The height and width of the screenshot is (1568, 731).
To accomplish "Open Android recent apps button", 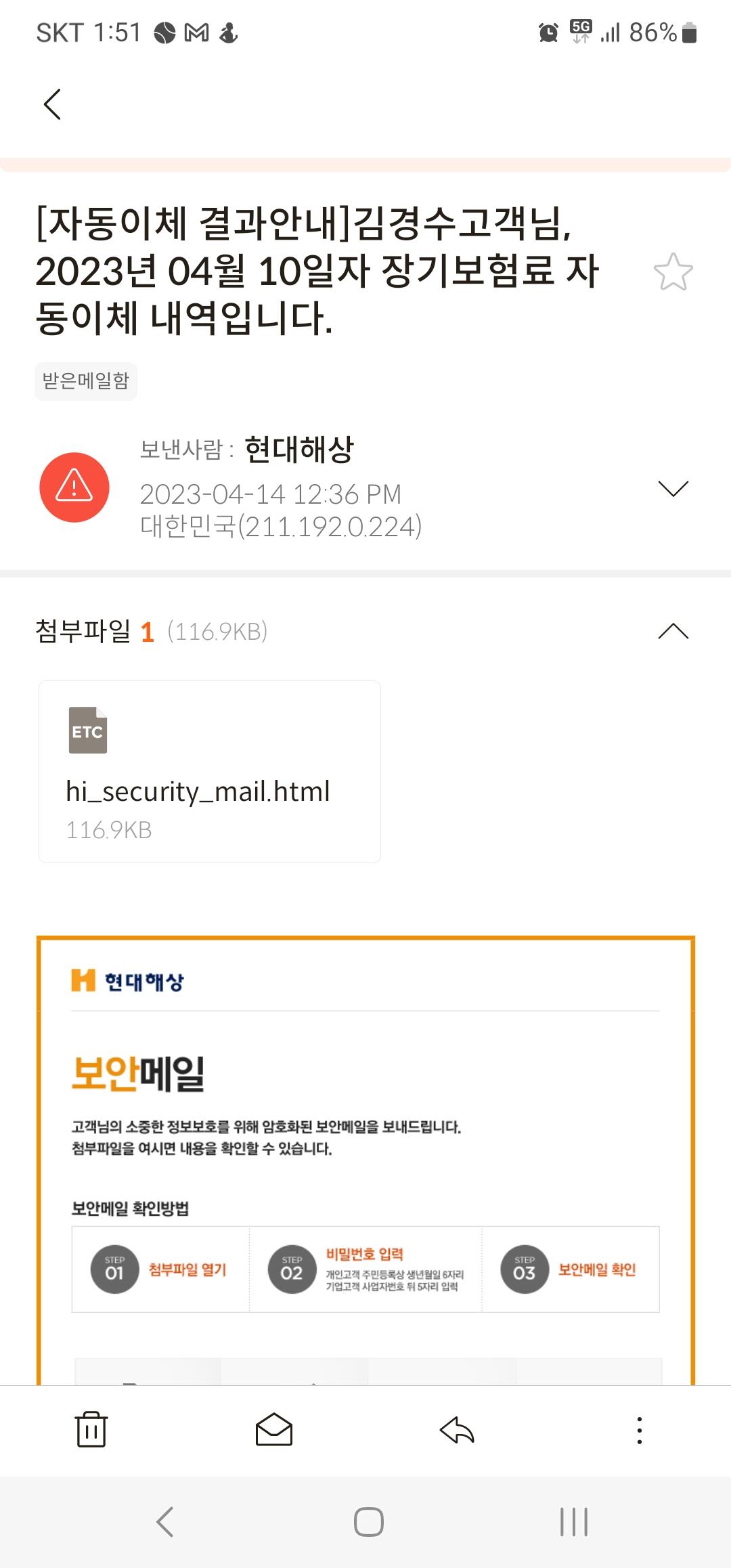I will coord(574,1522).
